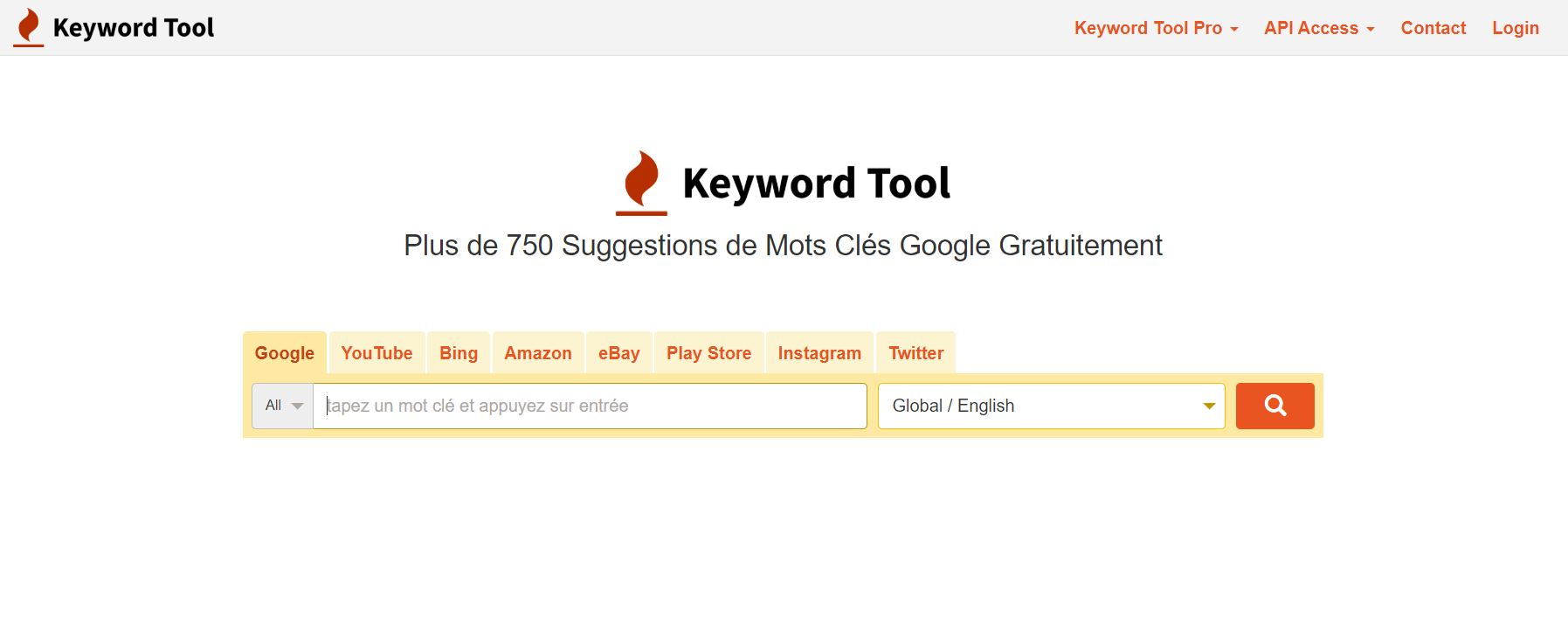This screenshot has height=639, width=1568.
Task: Select the eBay tab
Action: click(618, 353)
